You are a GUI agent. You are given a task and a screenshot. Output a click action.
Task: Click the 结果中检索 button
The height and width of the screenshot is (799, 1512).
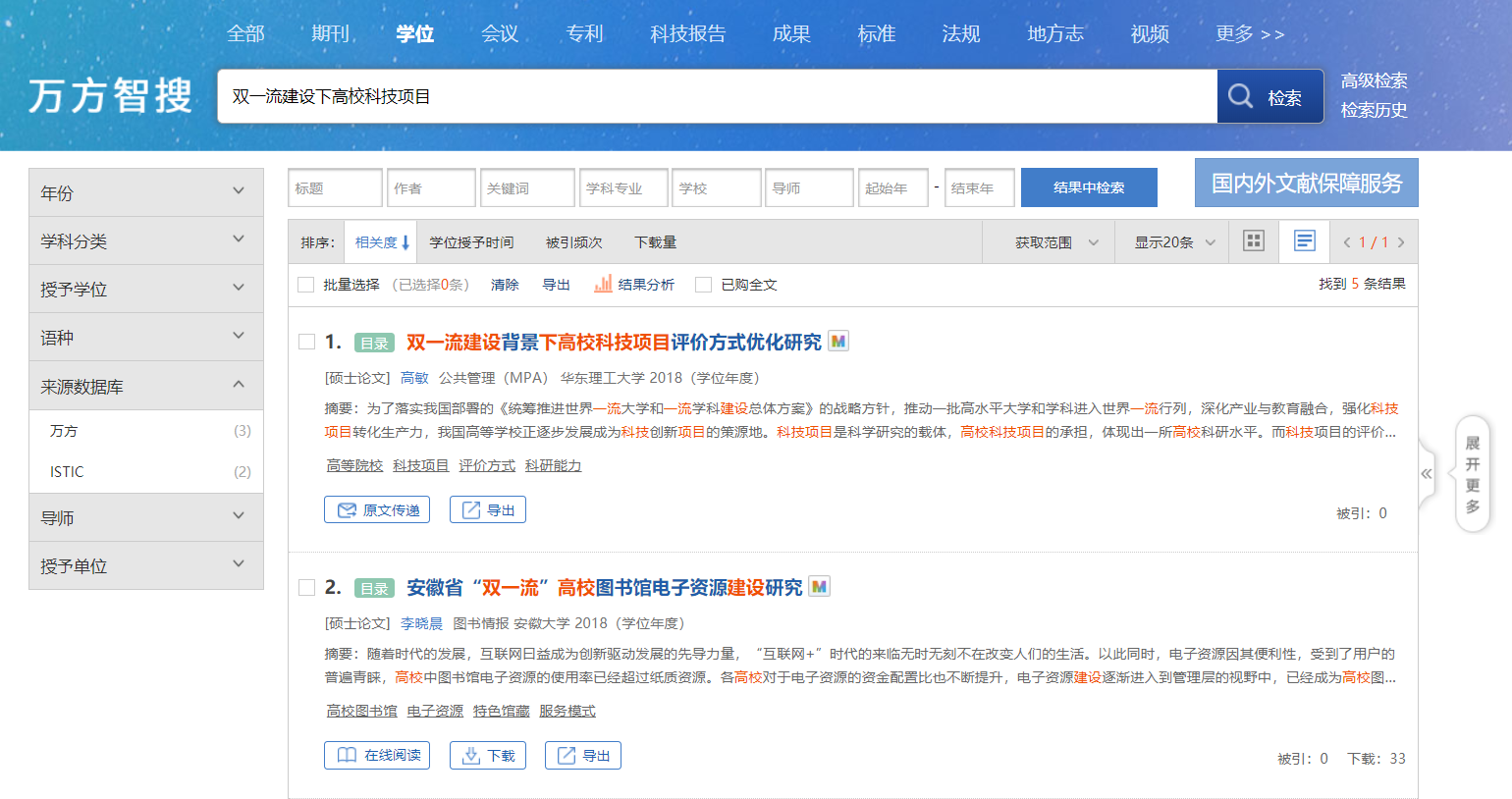pos(1089,187)
